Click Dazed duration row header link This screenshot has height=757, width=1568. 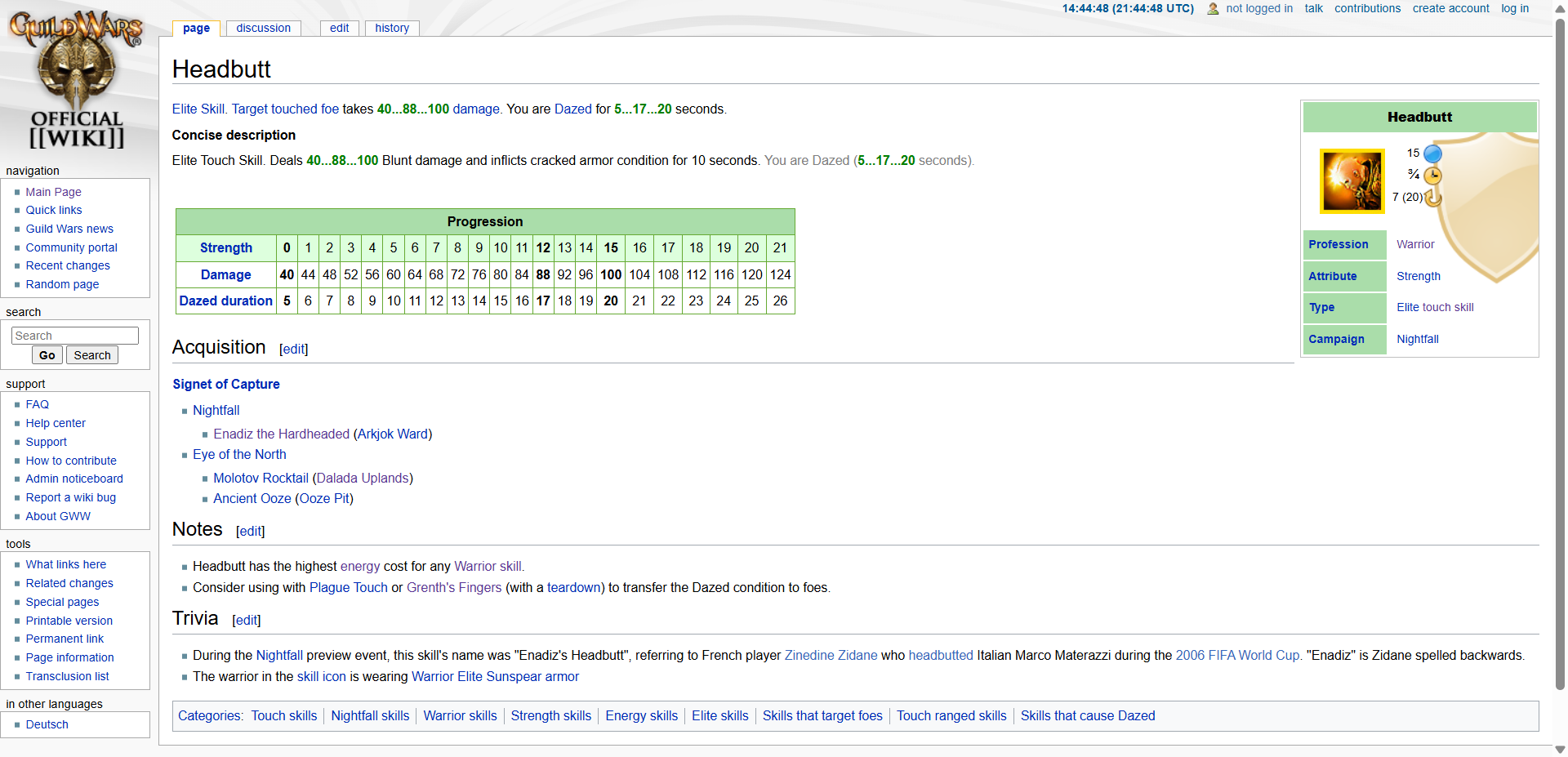pos(225,301)
